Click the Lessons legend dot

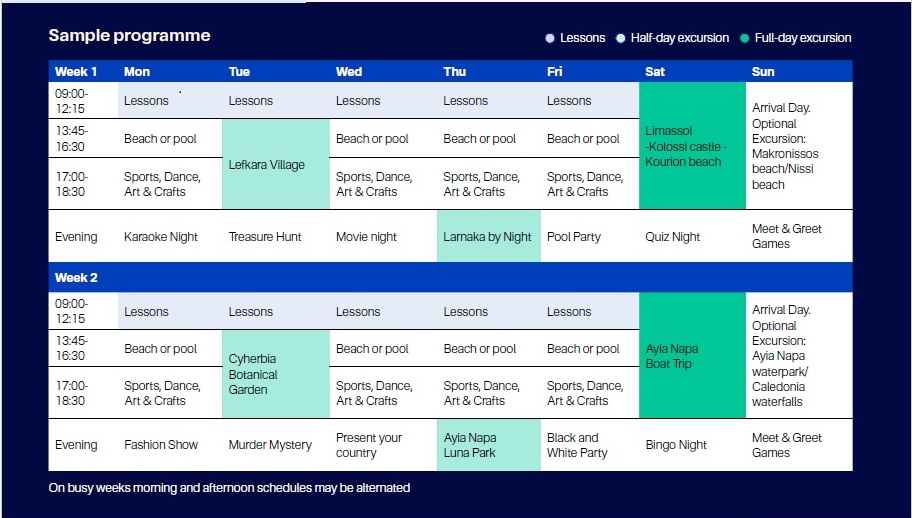coord(549,38)
